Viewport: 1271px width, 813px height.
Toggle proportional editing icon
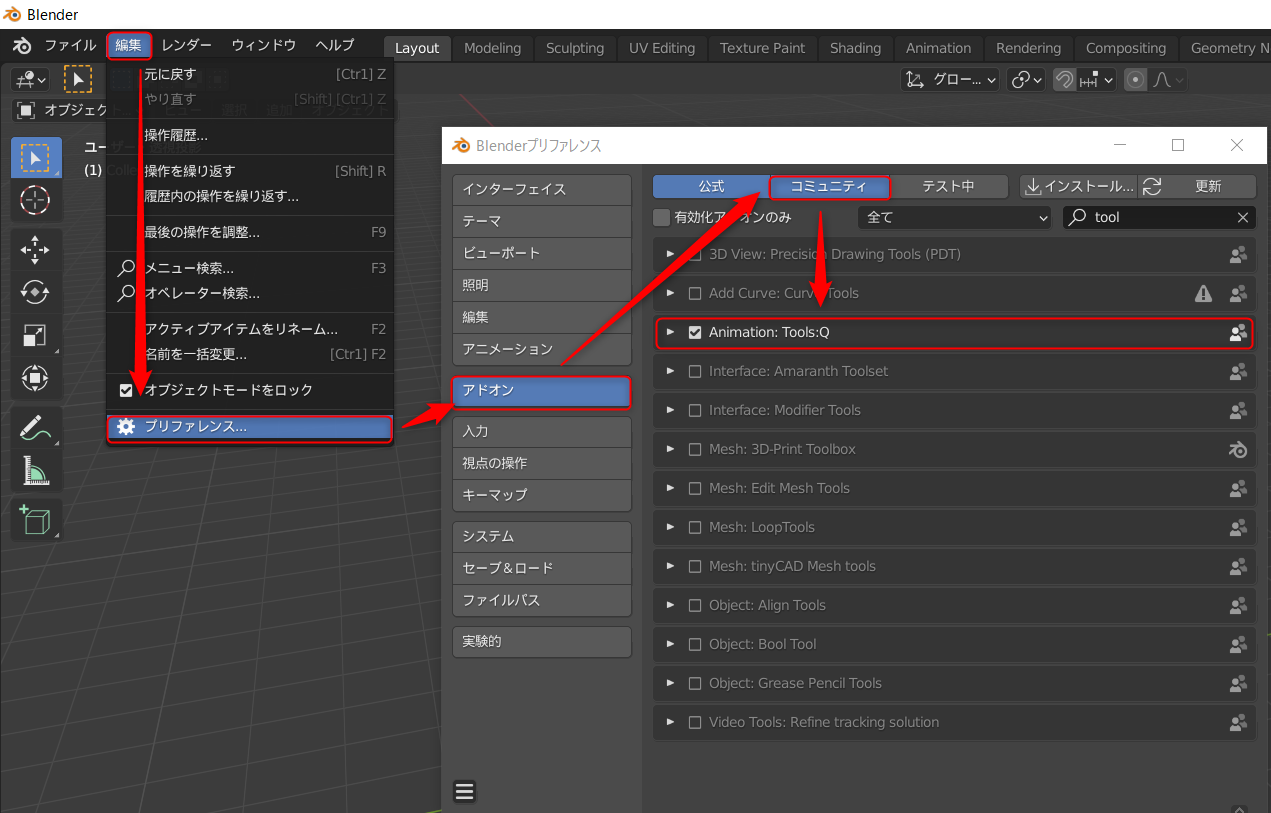tap(1135, 79)
